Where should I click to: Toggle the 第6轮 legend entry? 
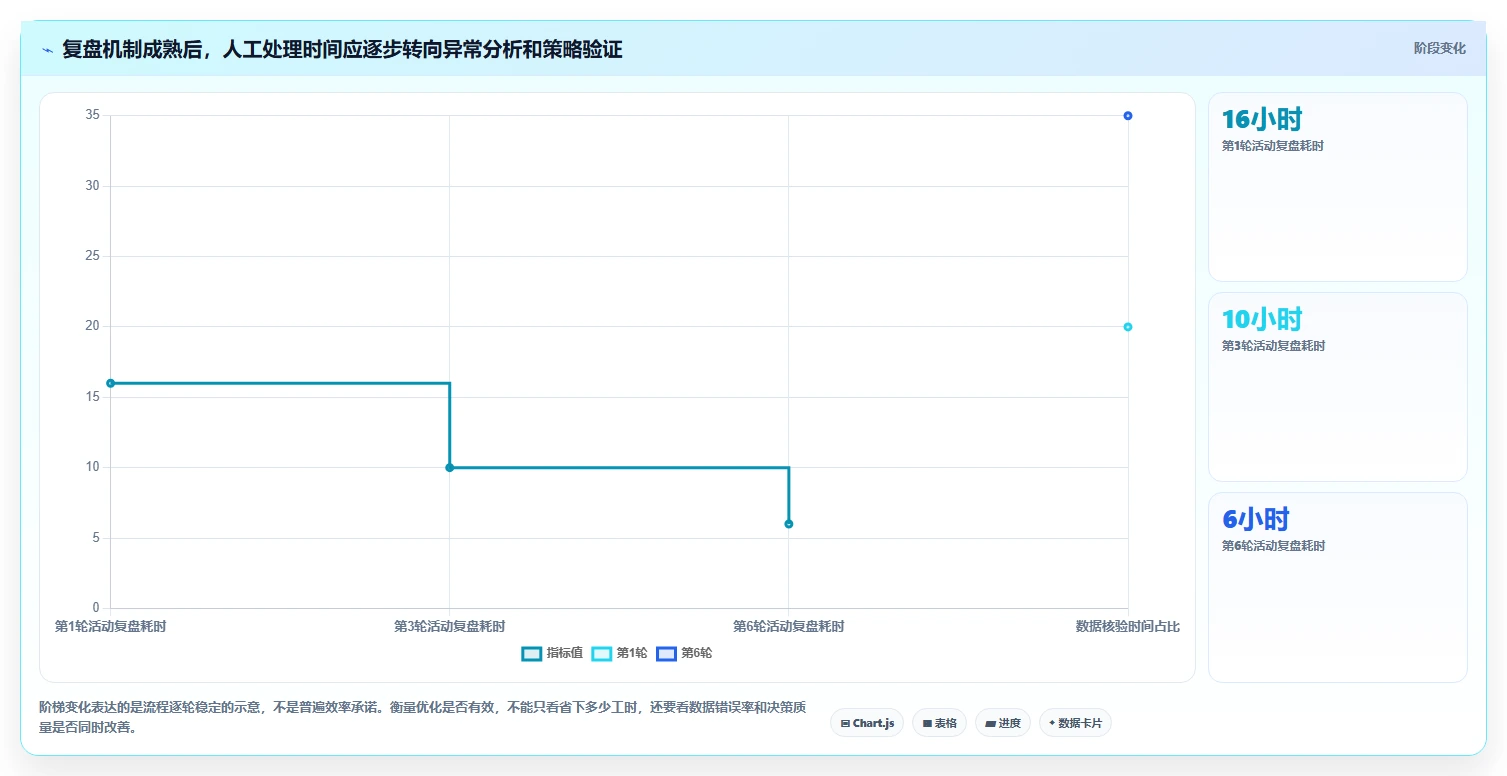click(684, 653)
